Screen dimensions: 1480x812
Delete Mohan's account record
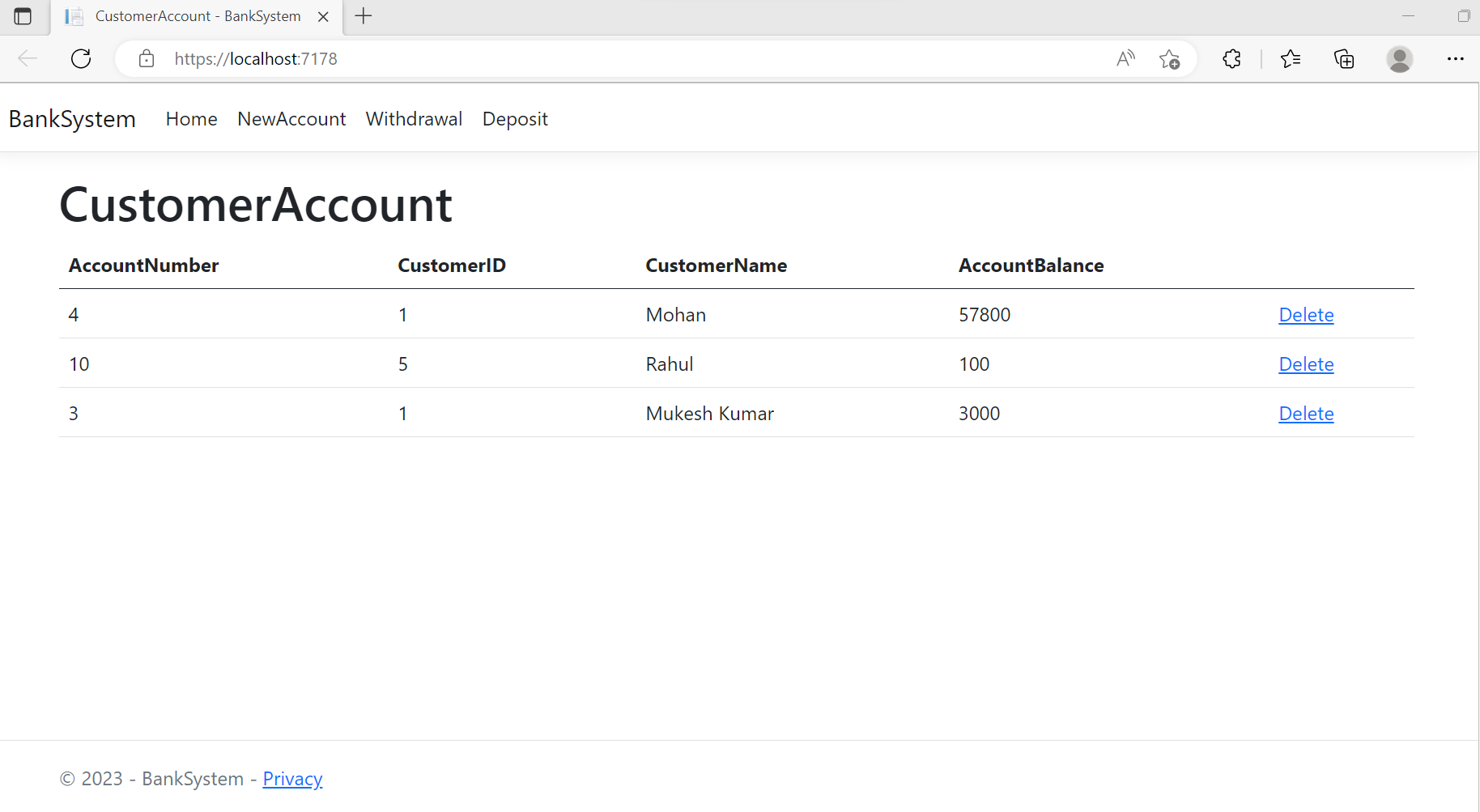(1306, 314)
